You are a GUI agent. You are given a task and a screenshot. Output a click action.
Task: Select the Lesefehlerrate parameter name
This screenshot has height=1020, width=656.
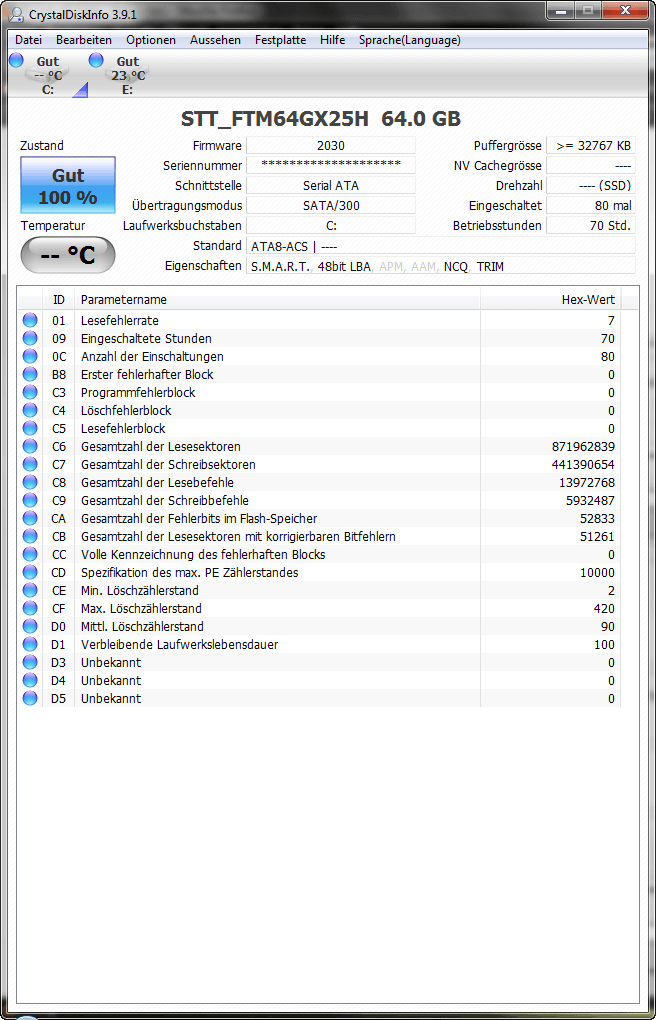coord(120,321)
